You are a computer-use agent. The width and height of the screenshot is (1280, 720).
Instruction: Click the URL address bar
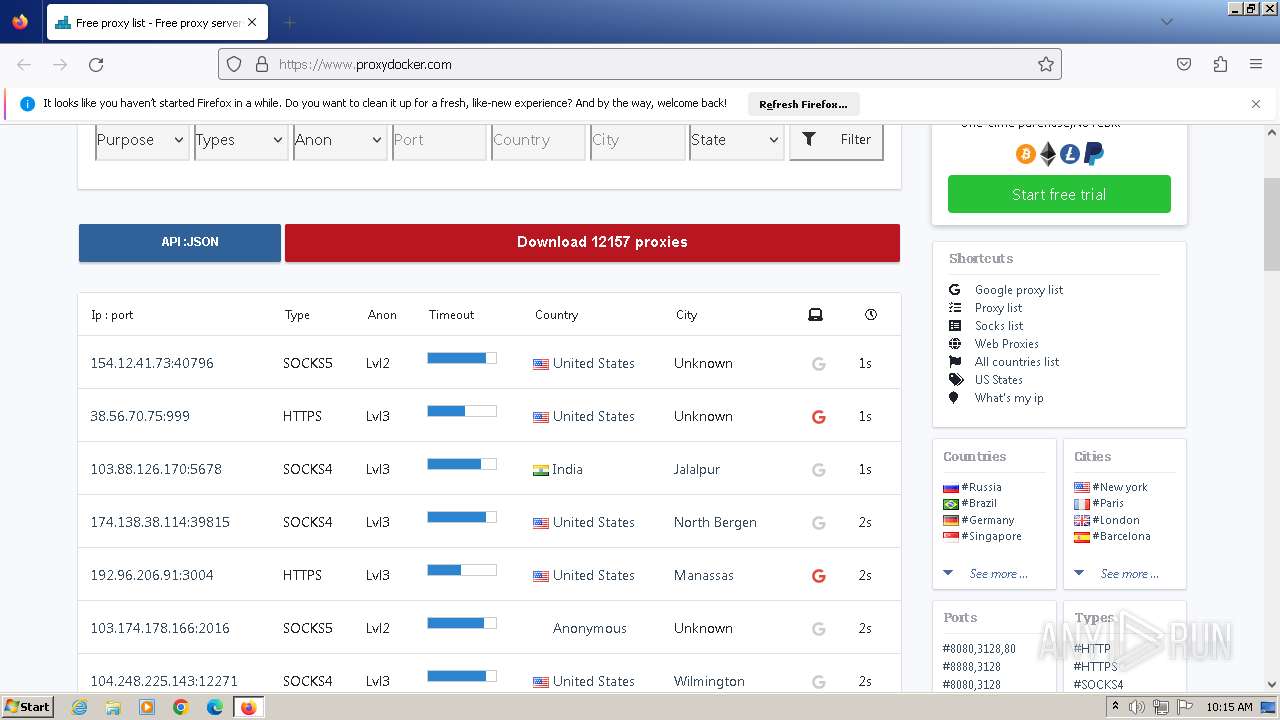pyautogui.click(x=640, y=64)
